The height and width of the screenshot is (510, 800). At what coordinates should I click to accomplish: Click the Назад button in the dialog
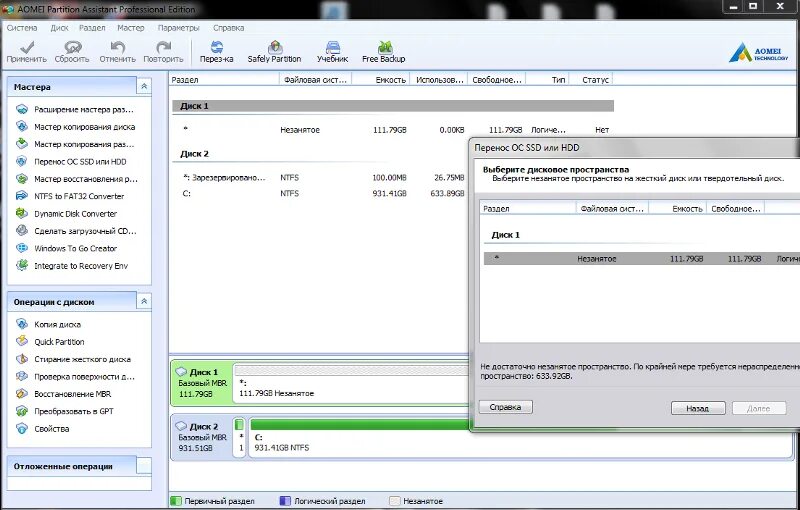(x=698, y=408)
